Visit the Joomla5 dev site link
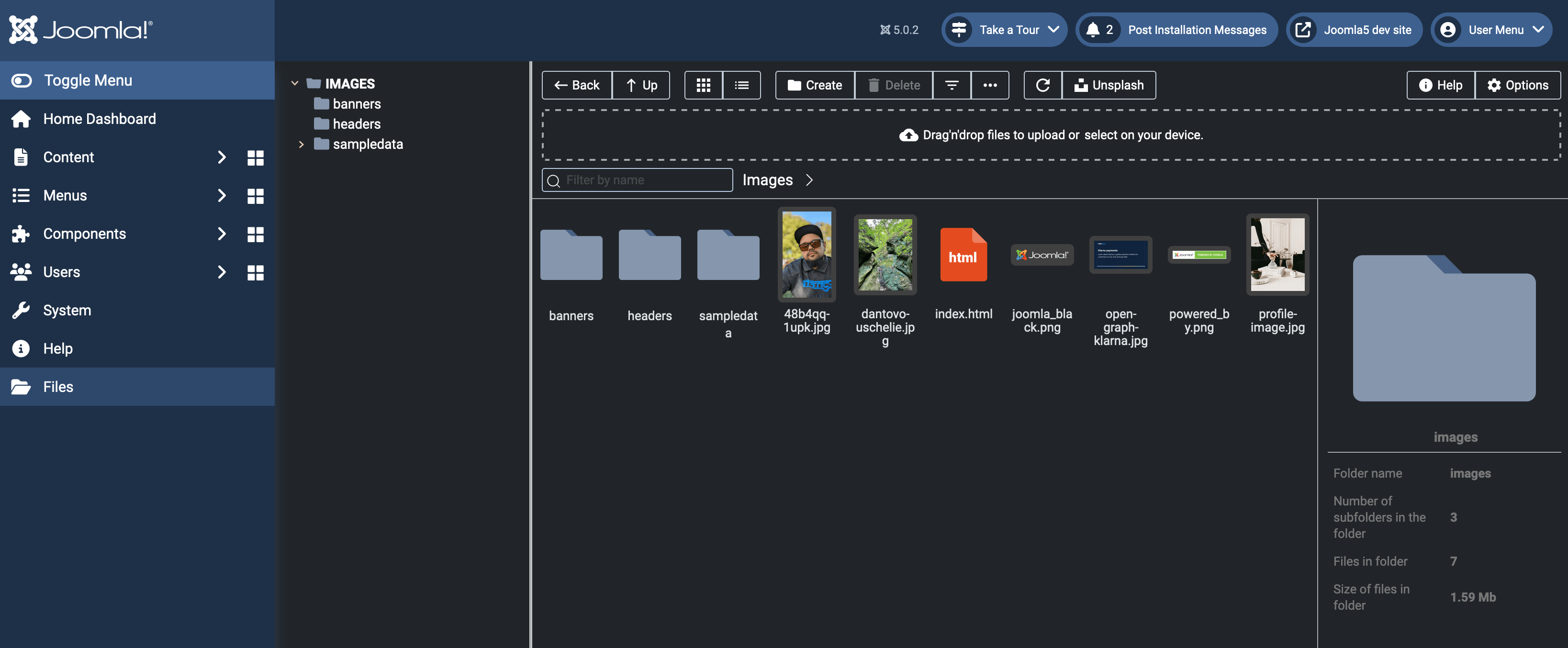Image resolution: width=1568 pixels, height=648 pixels. pyautogui.click(x=1354, y=29)
